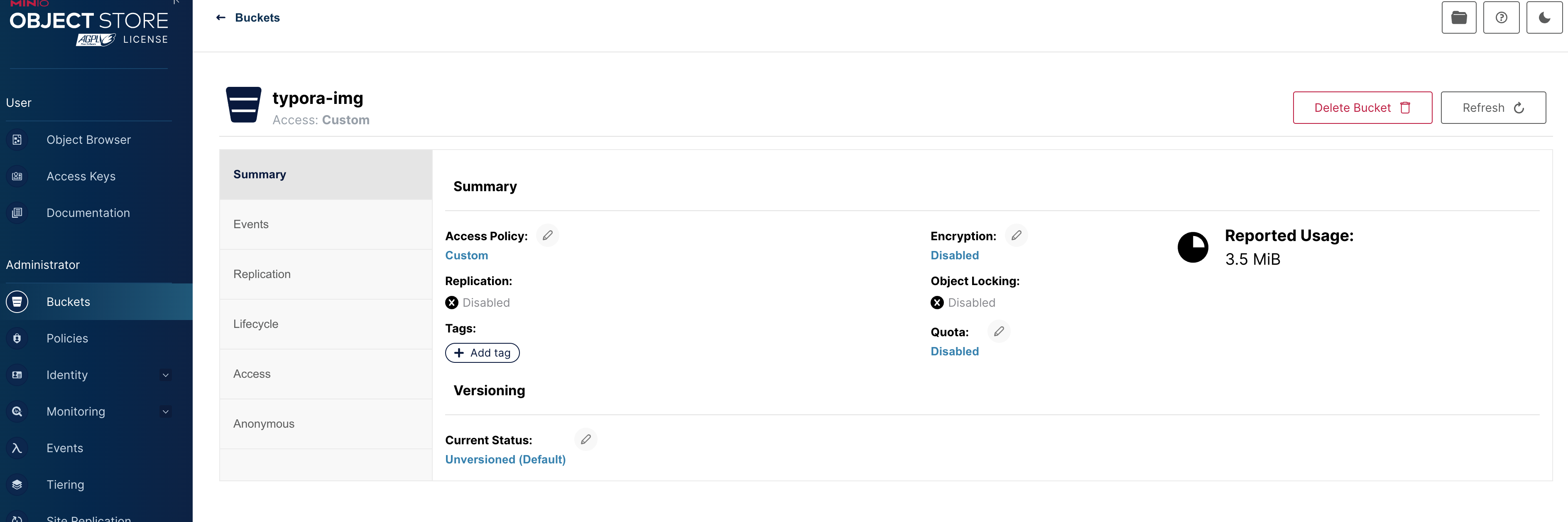Click the Unversioned (Default) status link

click(x=505, y=459)
